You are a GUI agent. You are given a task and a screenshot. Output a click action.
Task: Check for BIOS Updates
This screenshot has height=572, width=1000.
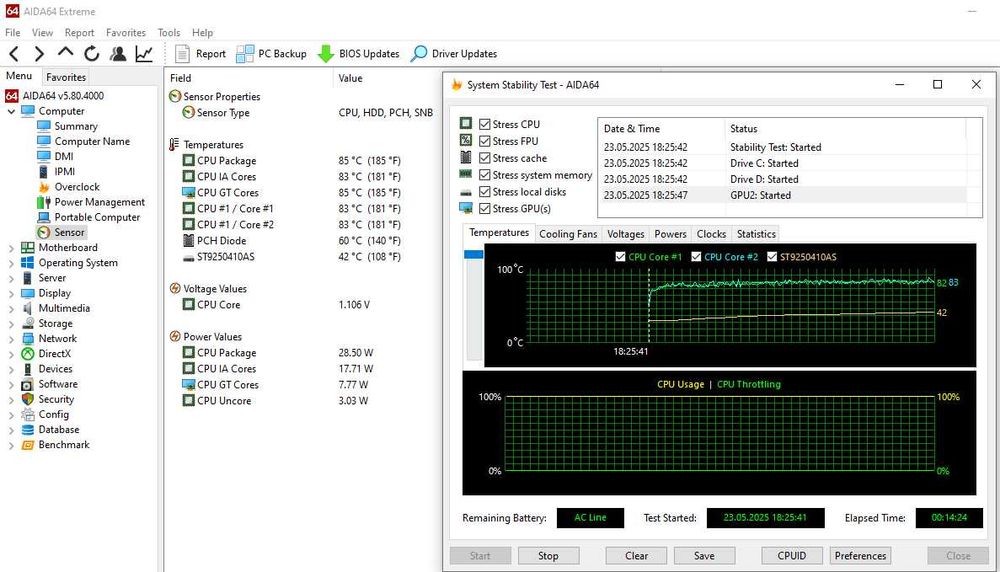click(x=358, y=54)
